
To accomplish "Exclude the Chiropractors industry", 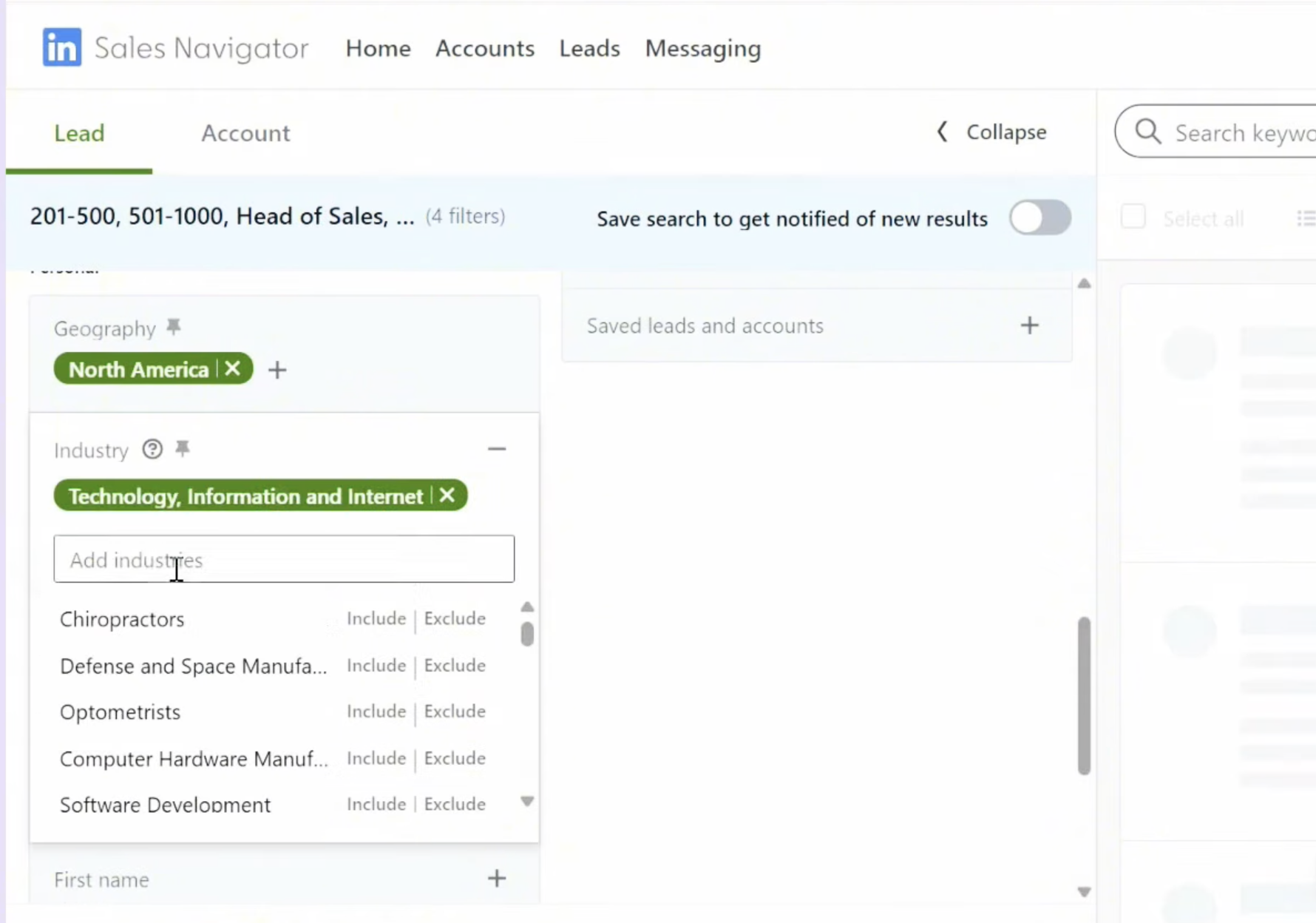I will click(x=455, y=618).
